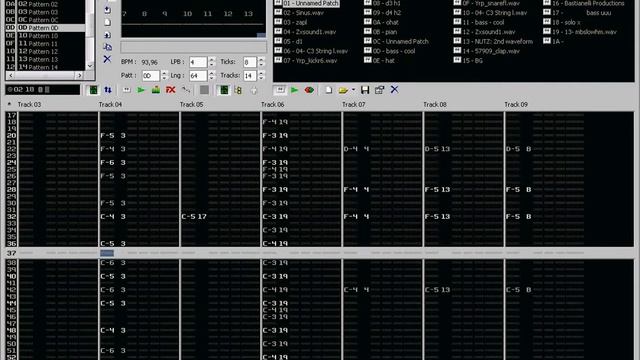Click the red record icon in instrument toolbar

coord(309,89)
